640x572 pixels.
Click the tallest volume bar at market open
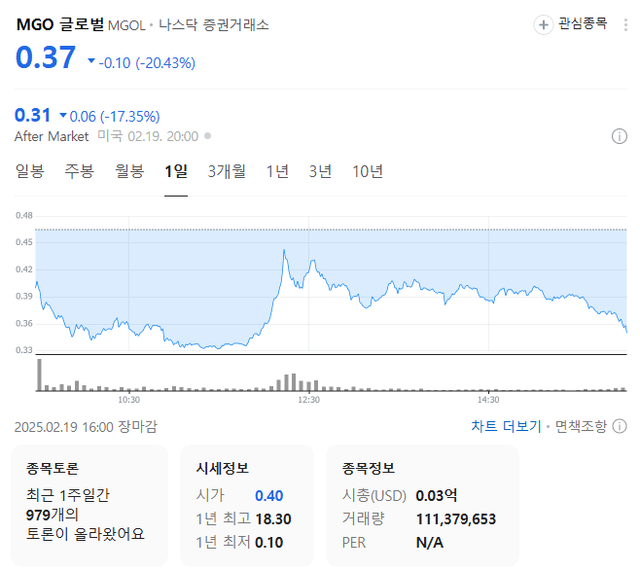40,375
